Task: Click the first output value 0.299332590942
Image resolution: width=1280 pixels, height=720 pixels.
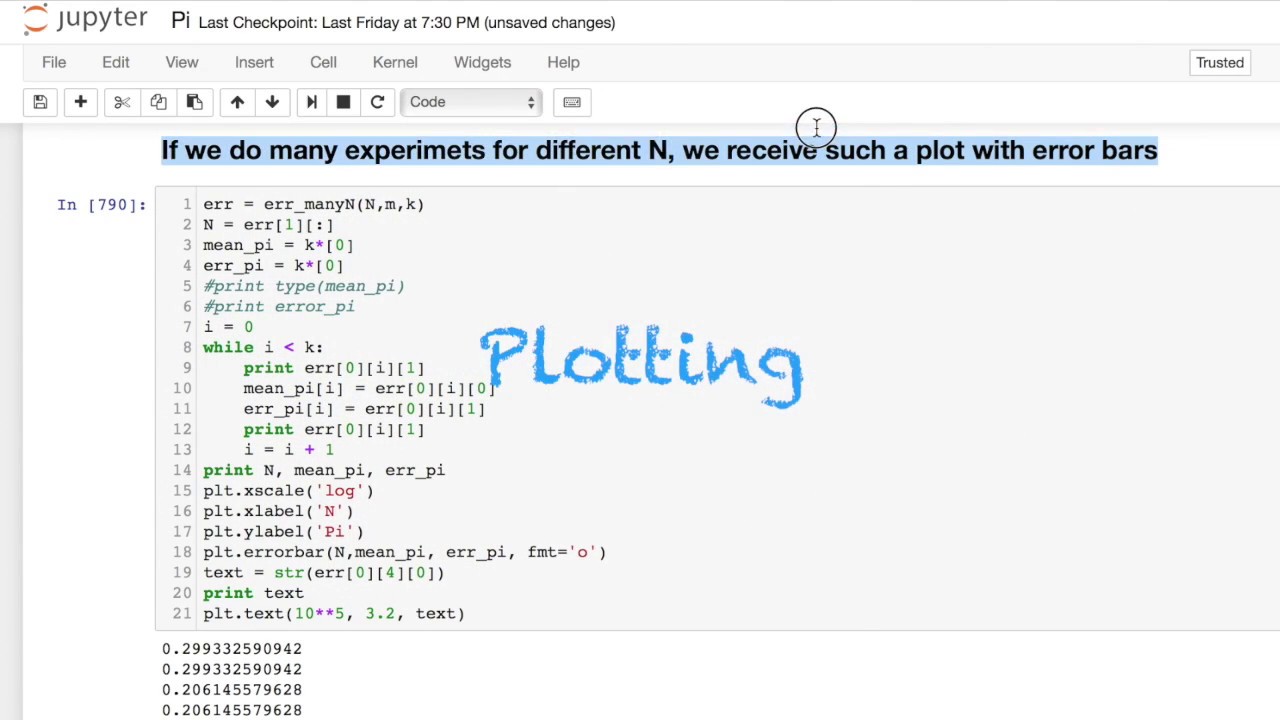Action: point(232,649)
